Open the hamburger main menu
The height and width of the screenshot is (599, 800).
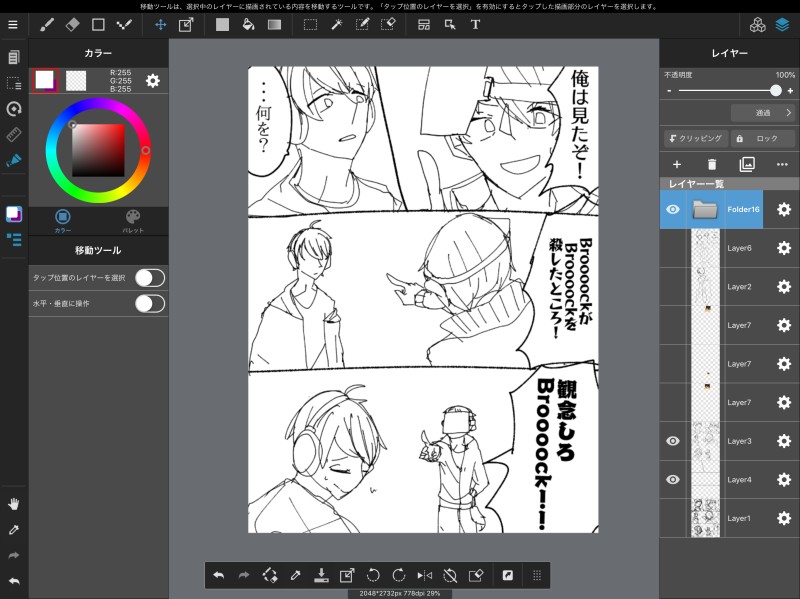click(13, 24)
